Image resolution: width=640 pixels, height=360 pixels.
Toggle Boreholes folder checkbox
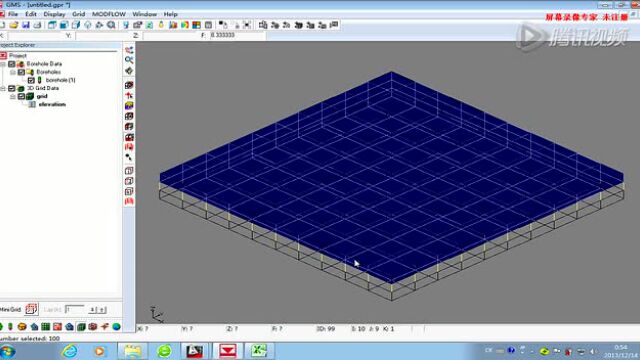pyautogui.click(x=21, y=72)
